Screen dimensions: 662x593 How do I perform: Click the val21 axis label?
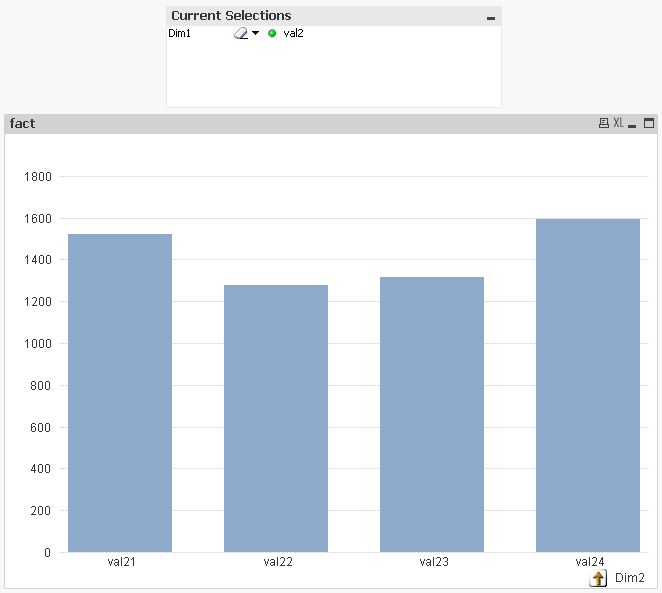click(122, 562)
